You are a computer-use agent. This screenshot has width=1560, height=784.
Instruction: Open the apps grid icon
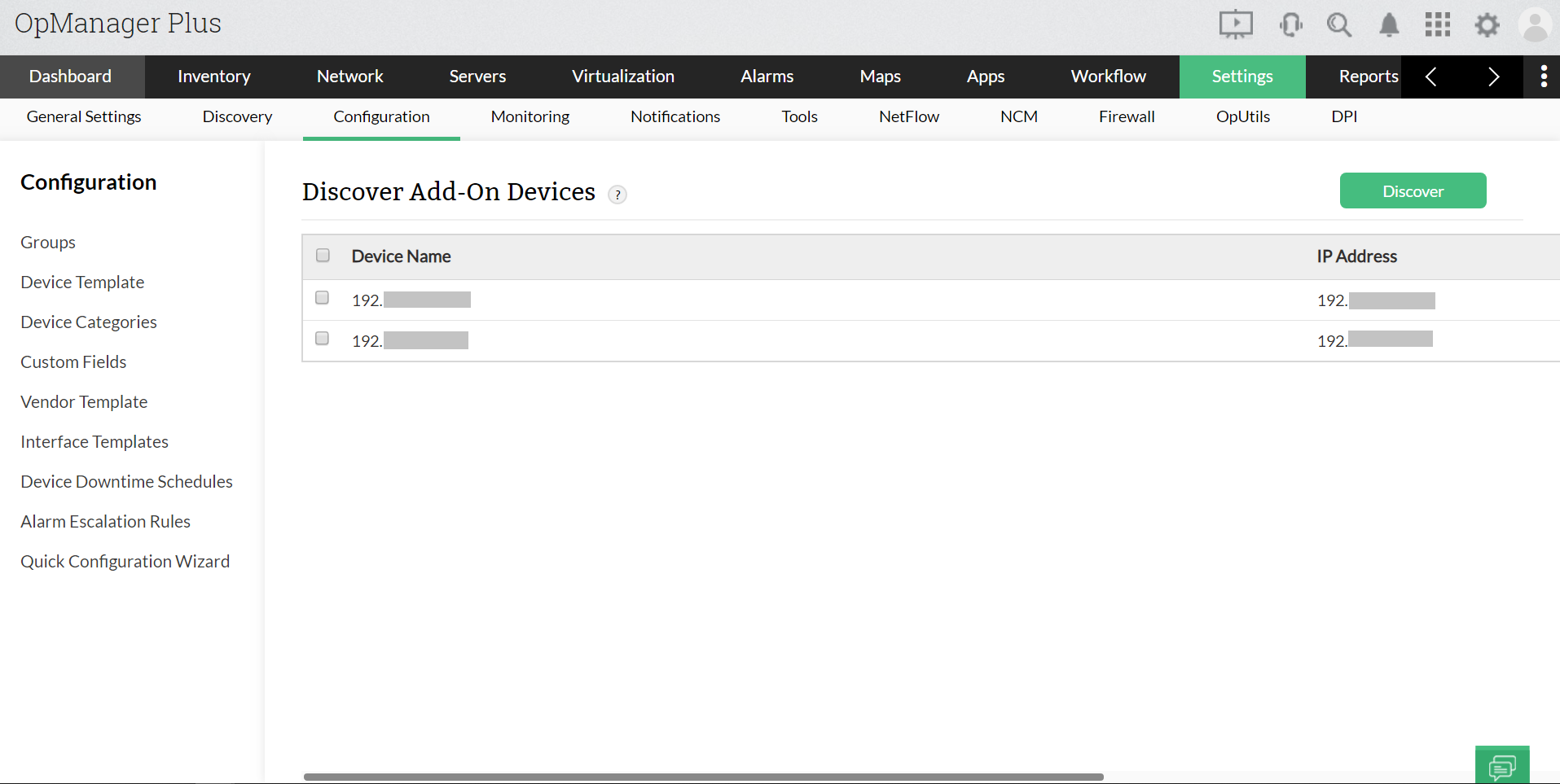tap(1438, 25)
